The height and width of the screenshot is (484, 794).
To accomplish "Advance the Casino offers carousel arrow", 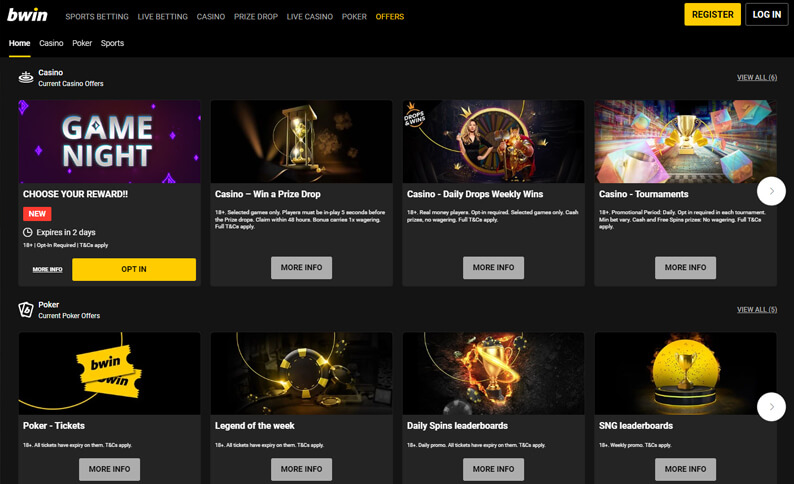I will coord(771,191).
